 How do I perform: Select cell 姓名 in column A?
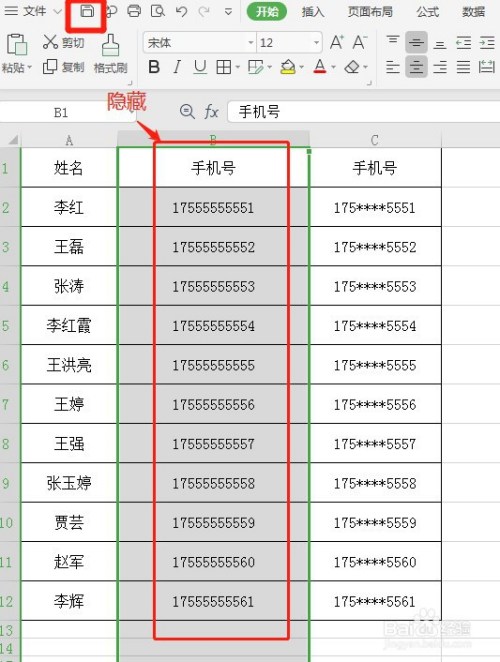(x=69, y=168)
